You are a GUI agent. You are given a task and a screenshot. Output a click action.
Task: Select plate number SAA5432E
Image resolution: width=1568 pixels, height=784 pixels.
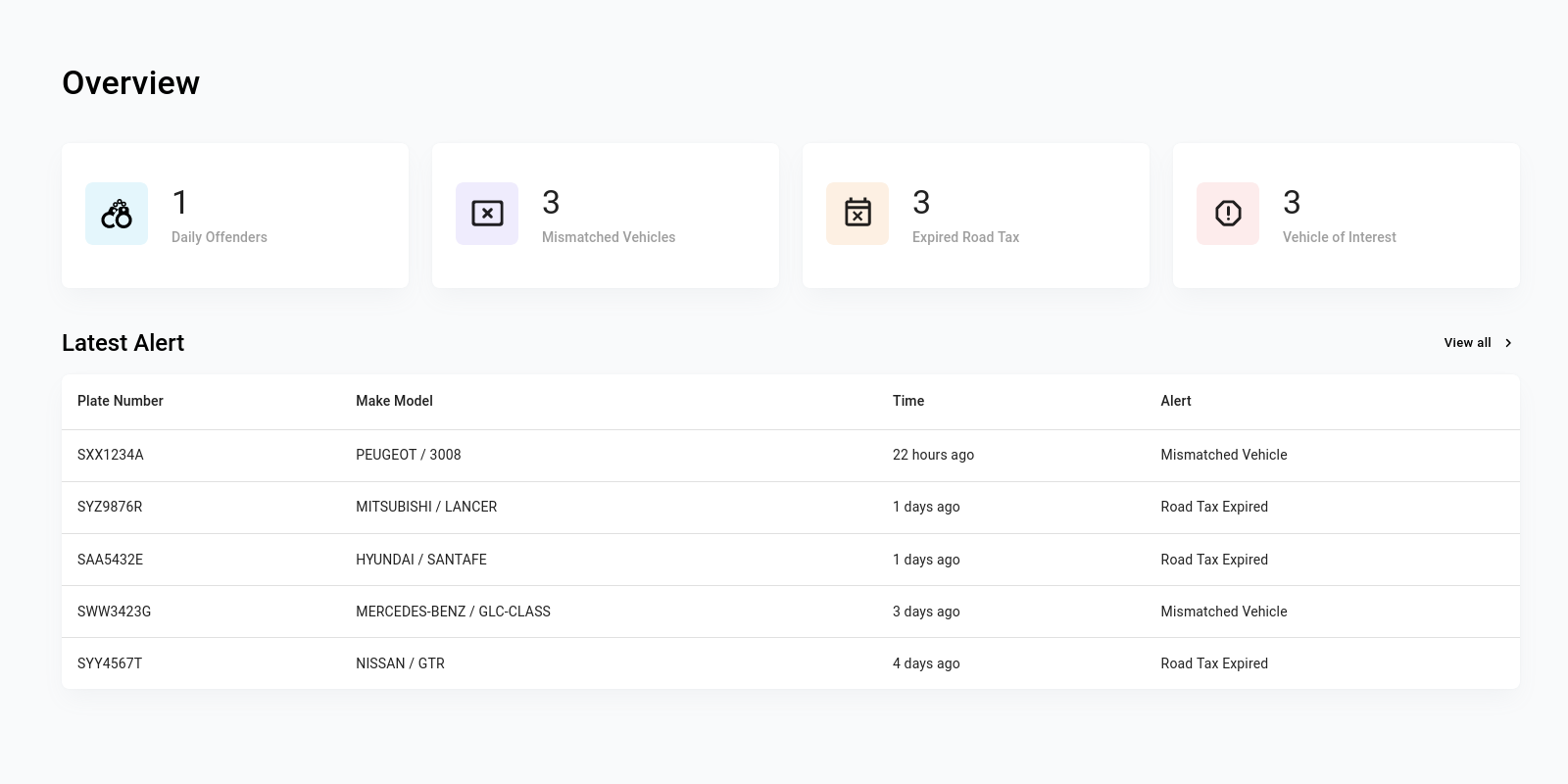pos(110,560)
